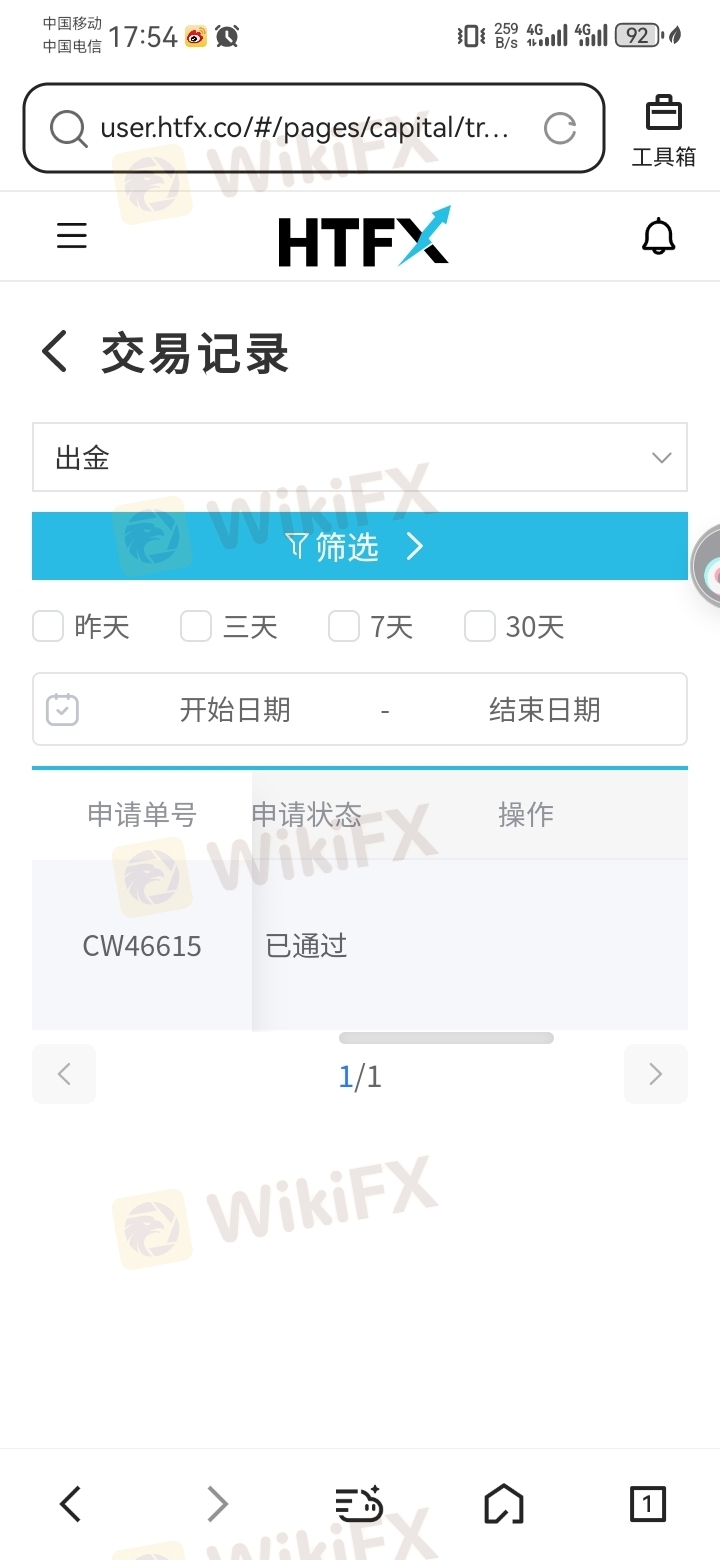720x1560 pixels.
Task: Check the 7天 checkbox
Action: tap(344, 627)
